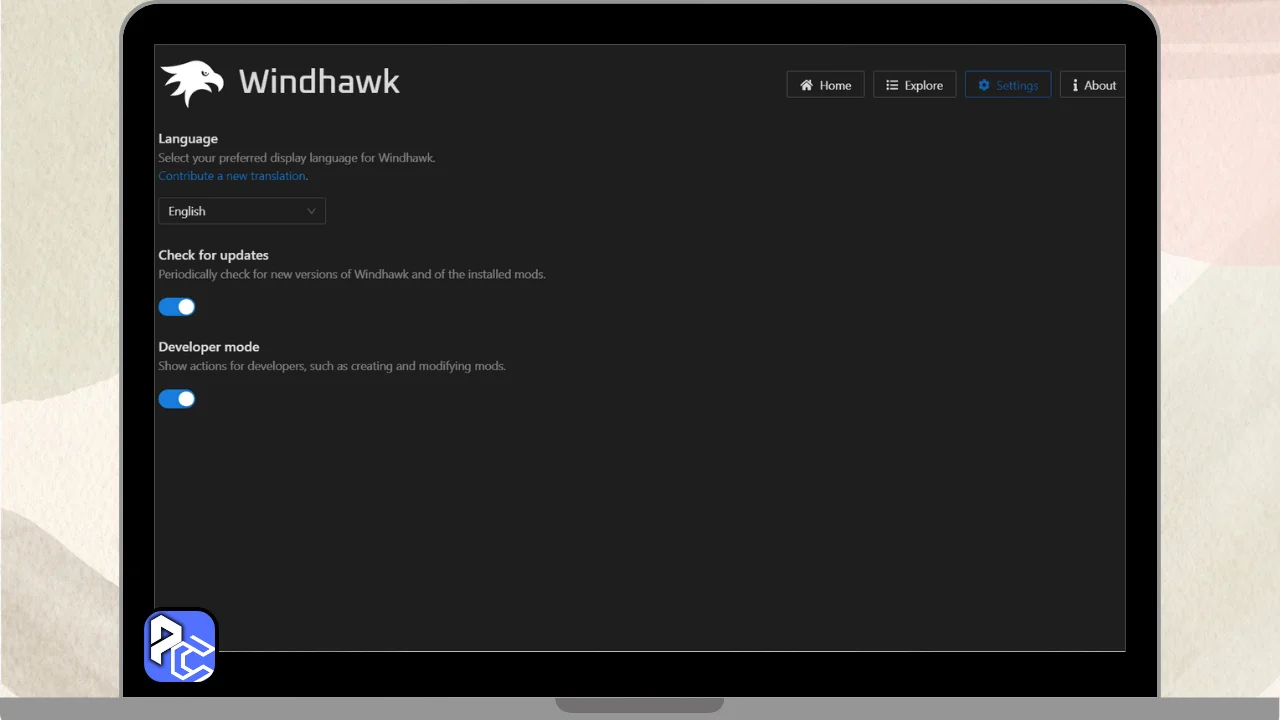Click the 'Show actions for developers' description

(332, 366)
